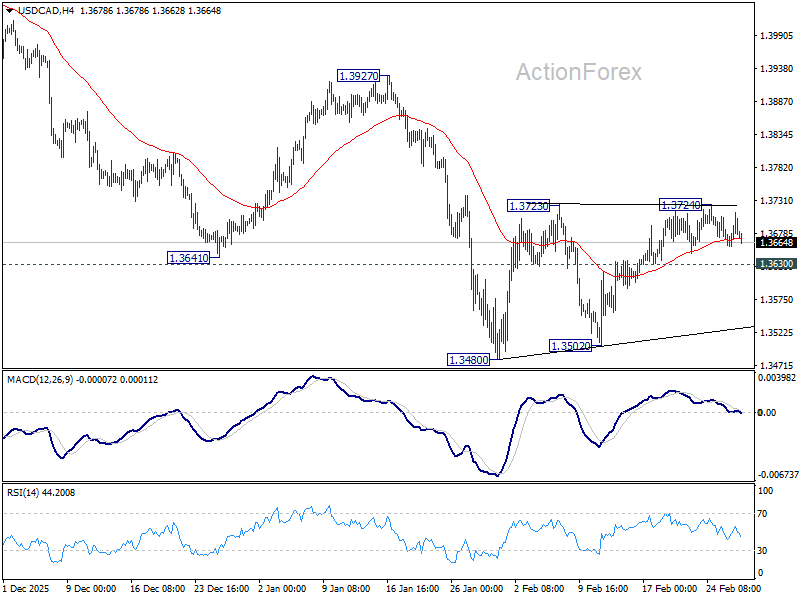
Task: Click the 1.39905 axis price value
Action: (777, 36)
